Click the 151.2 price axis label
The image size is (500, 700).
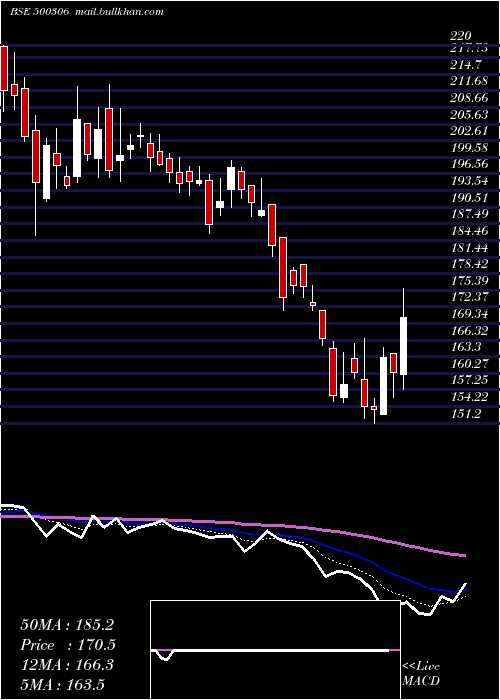466,414
